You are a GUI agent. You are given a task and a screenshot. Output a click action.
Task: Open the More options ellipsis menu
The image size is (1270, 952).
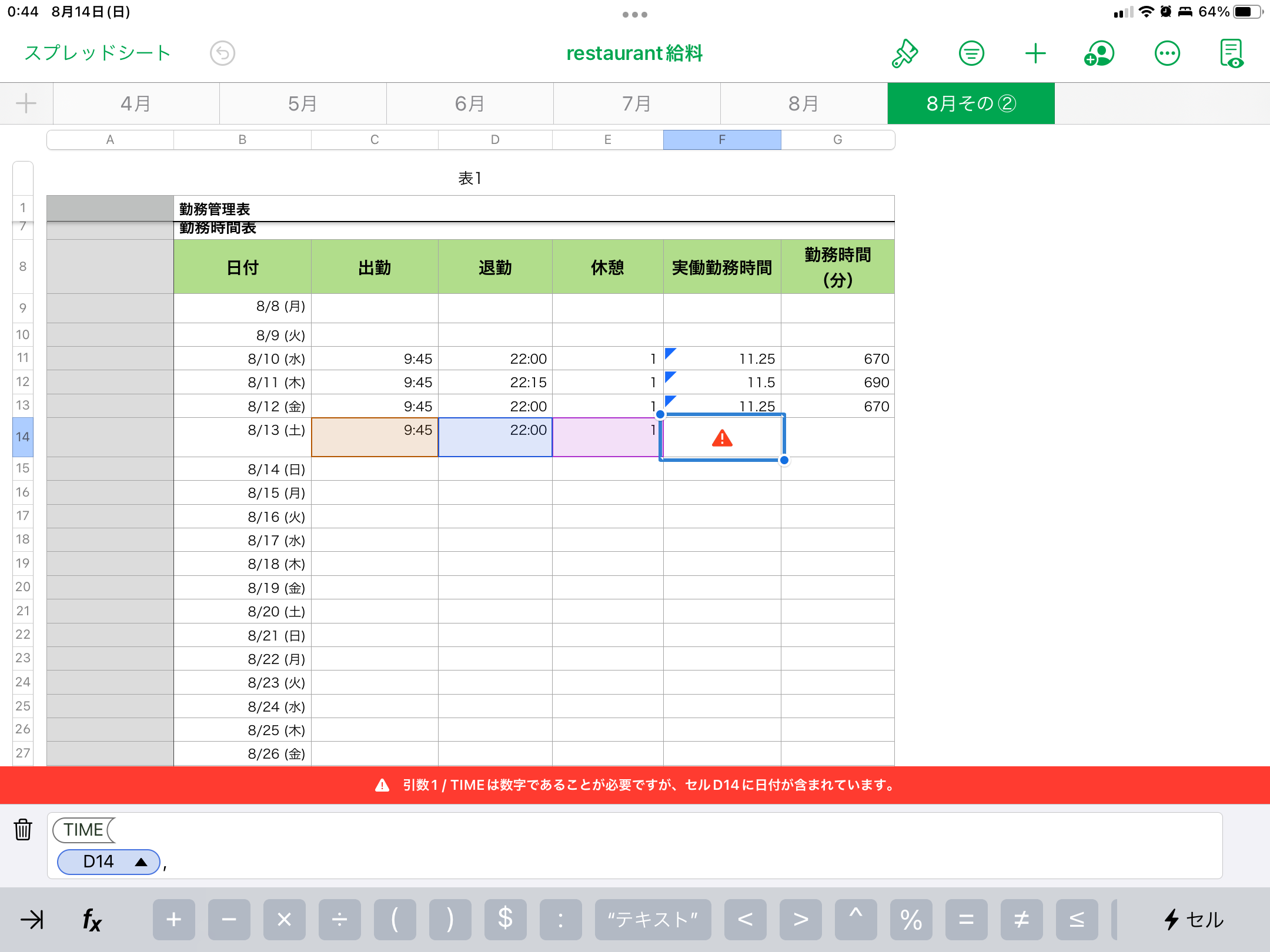(x=1167, y=53)
